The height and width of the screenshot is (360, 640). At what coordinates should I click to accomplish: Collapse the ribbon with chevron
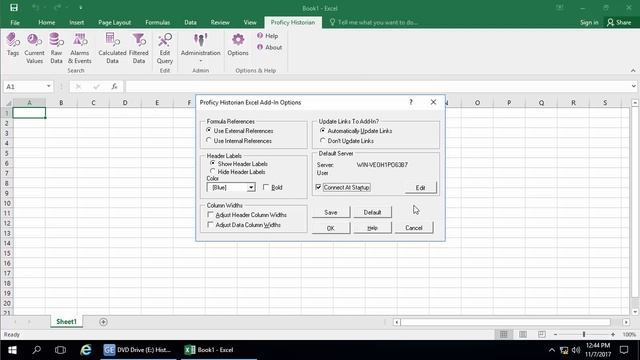pyautogui.click(x=633, y=71)
